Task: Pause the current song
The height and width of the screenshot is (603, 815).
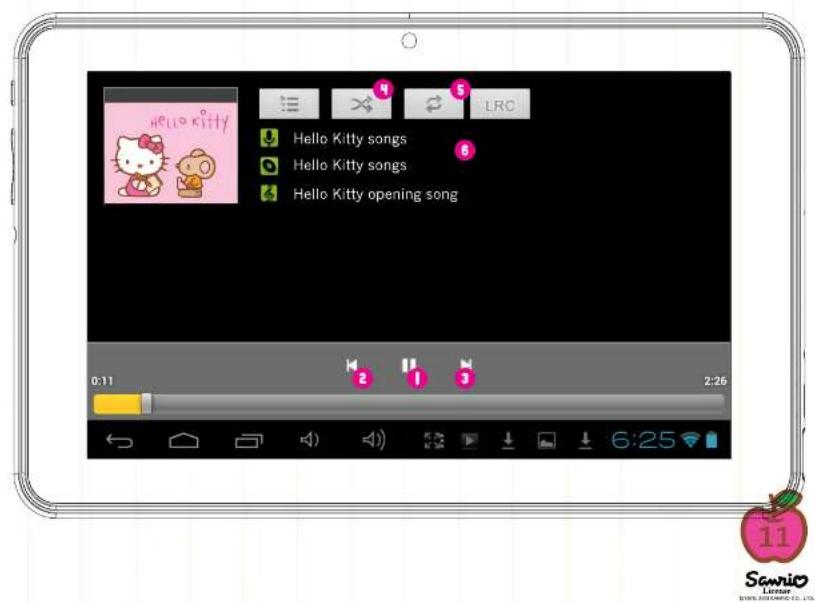Action: tap(409, 365)
